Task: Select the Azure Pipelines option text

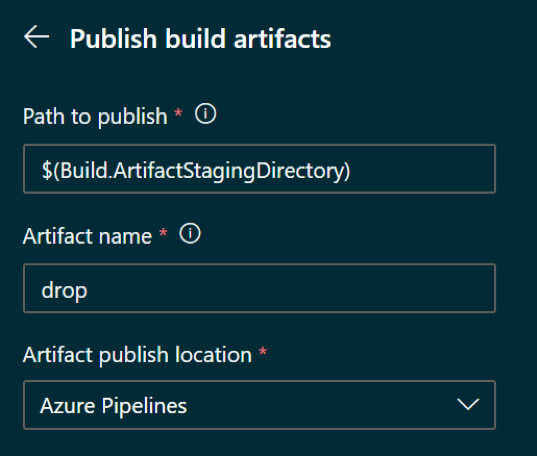Action: (114, 406)
